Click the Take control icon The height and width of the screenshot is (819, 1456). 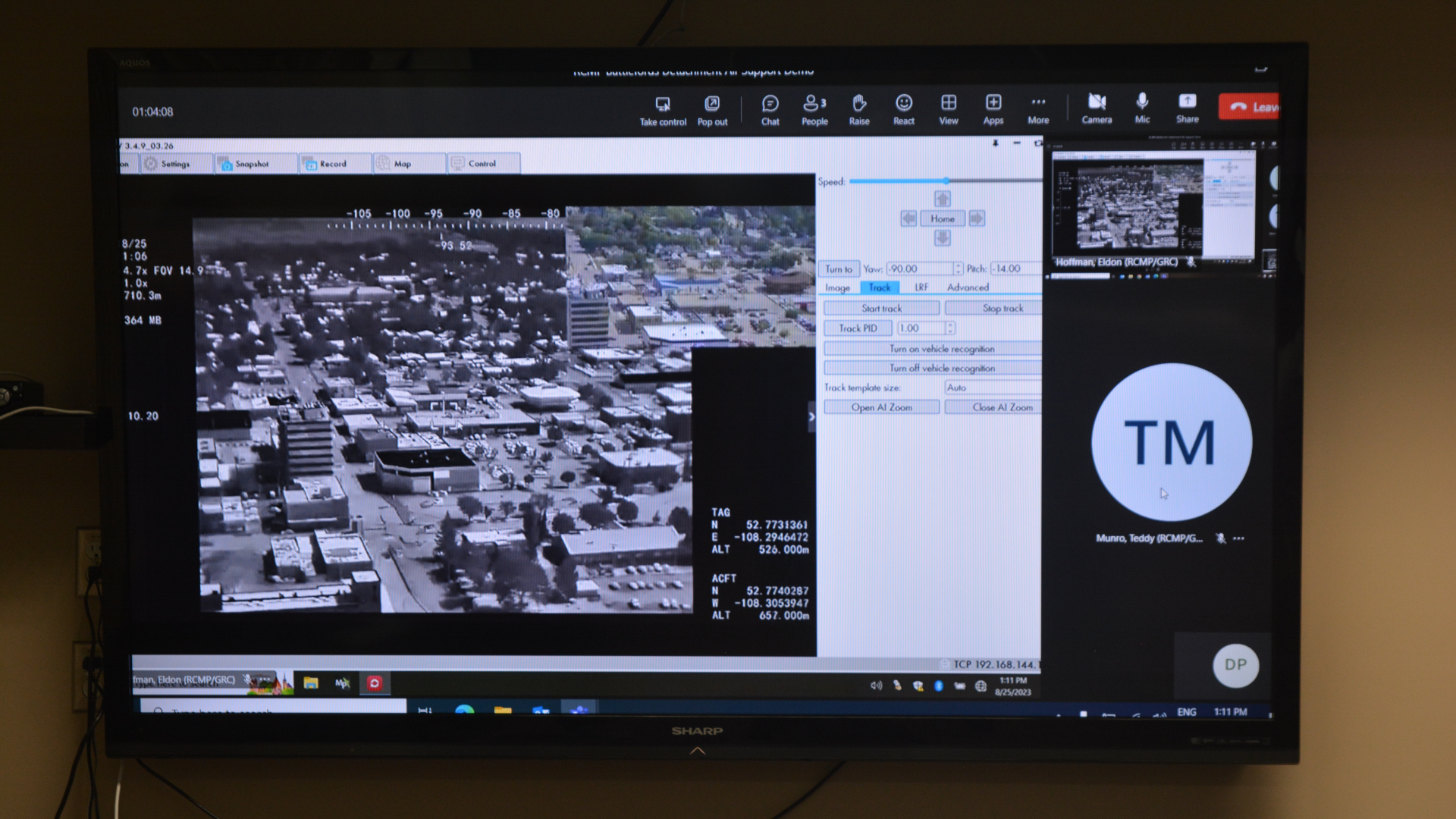[662, 104]
